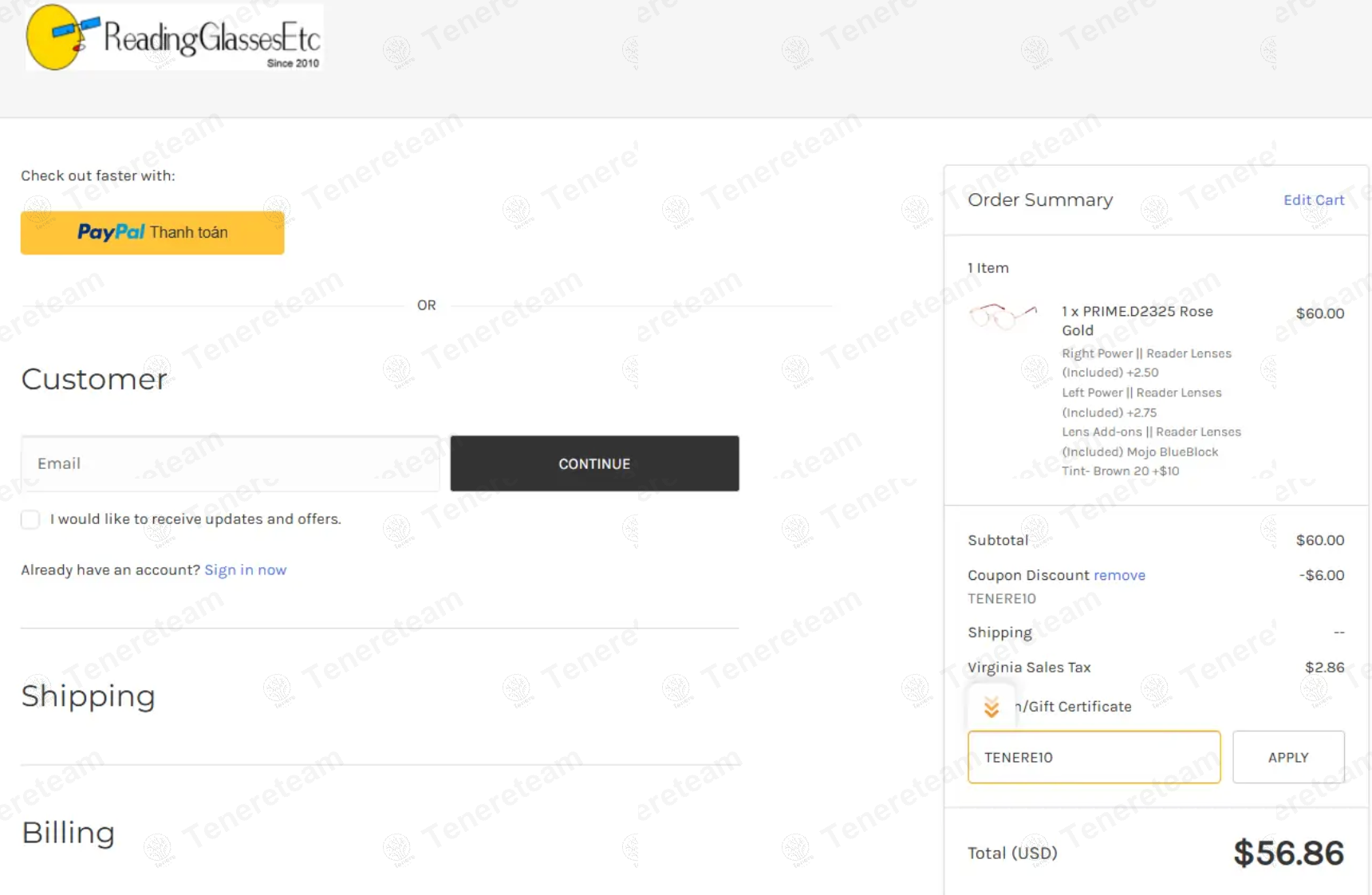Tick the receive updates and offers checkbox
Viewport: 1372px width, 895px height.
click(30, 519)
